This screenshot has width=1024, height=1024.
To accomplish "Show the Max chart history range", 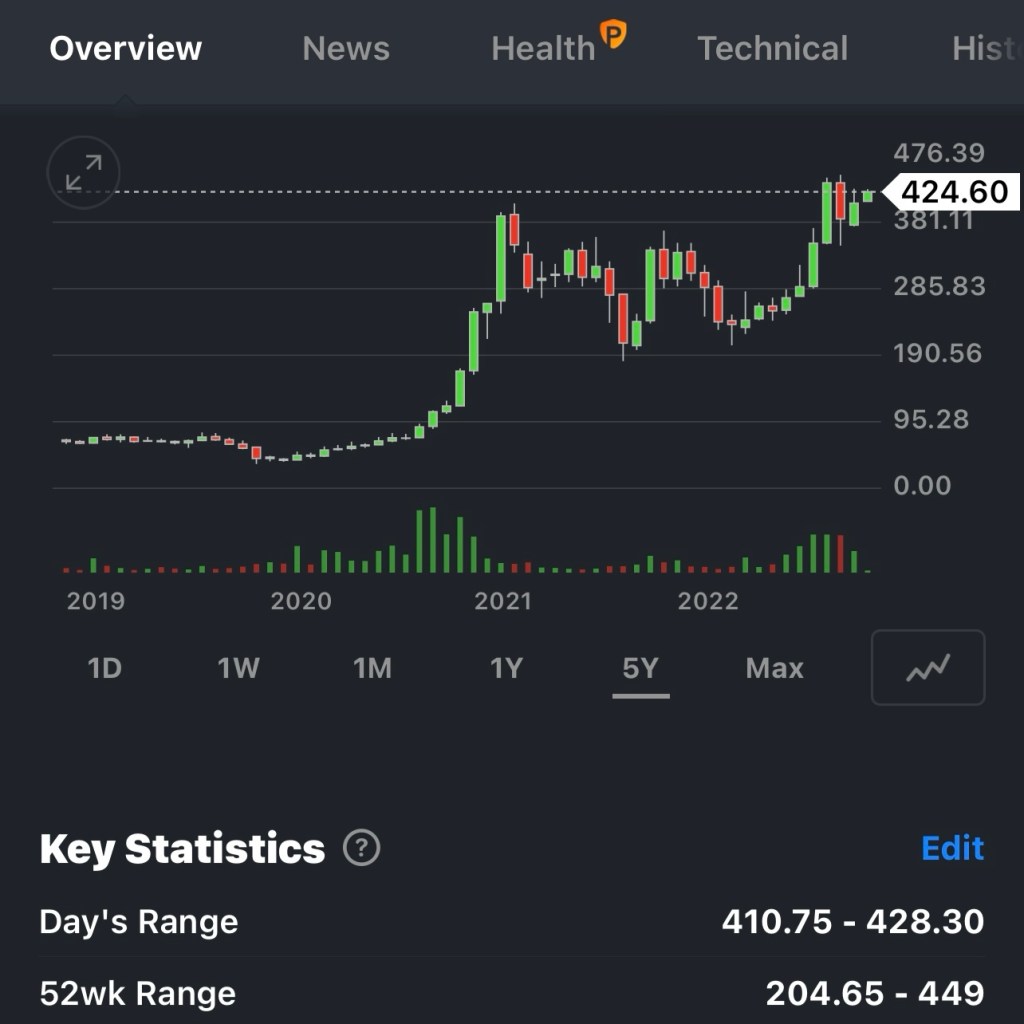I will coord(774,668).
